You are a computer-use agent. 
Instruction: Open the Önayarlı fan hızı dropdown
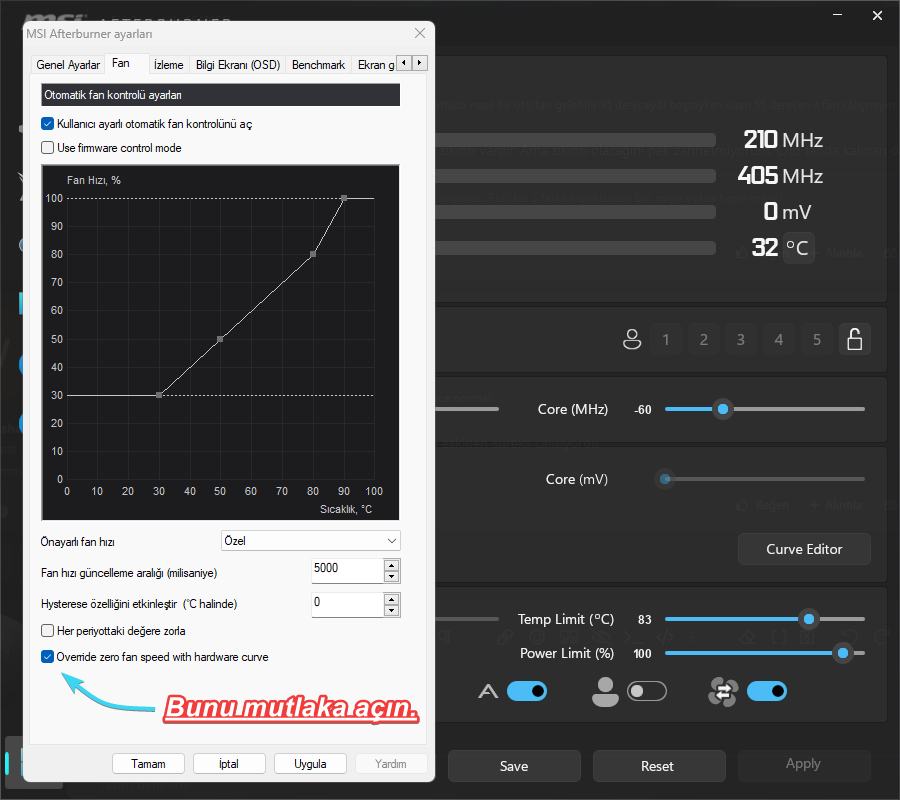coord(311,541)
